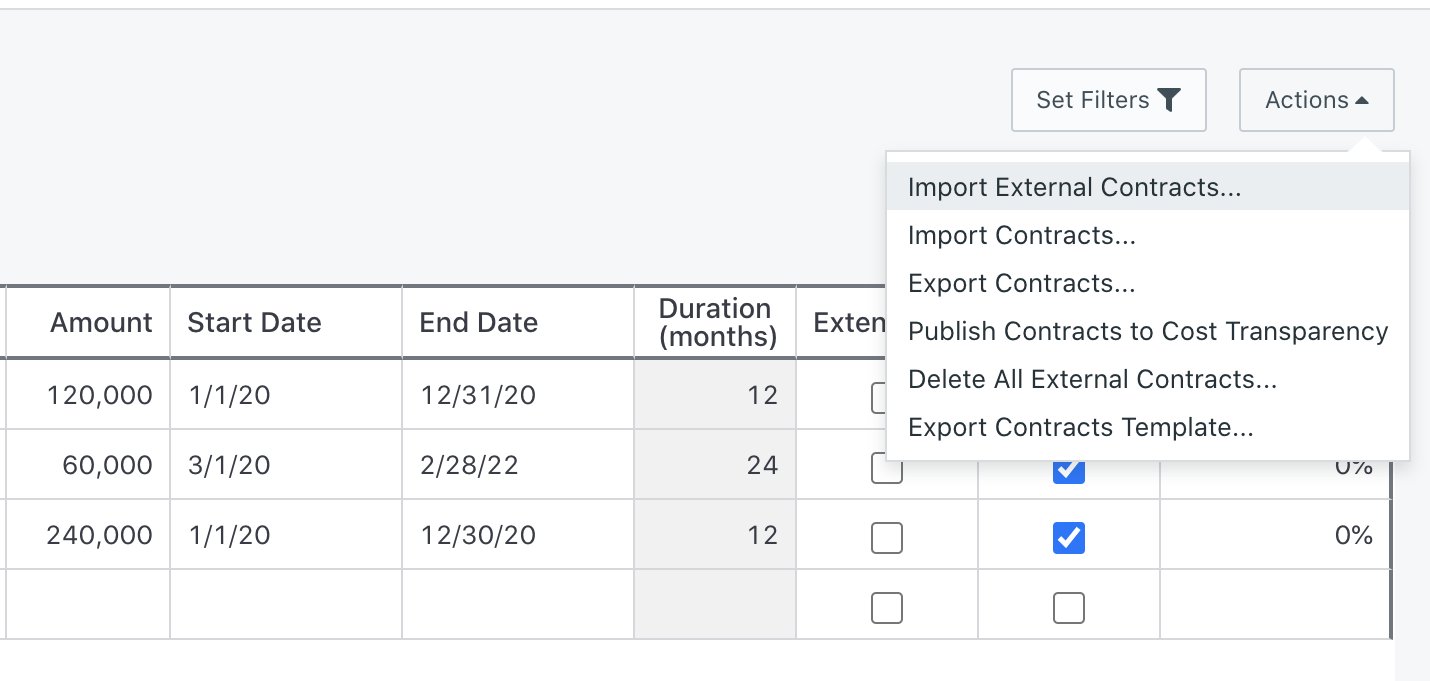Toggle the checked checkbox in 240,000 row
This screenshot has width=1430, height=681.
tap(1069, 538)
